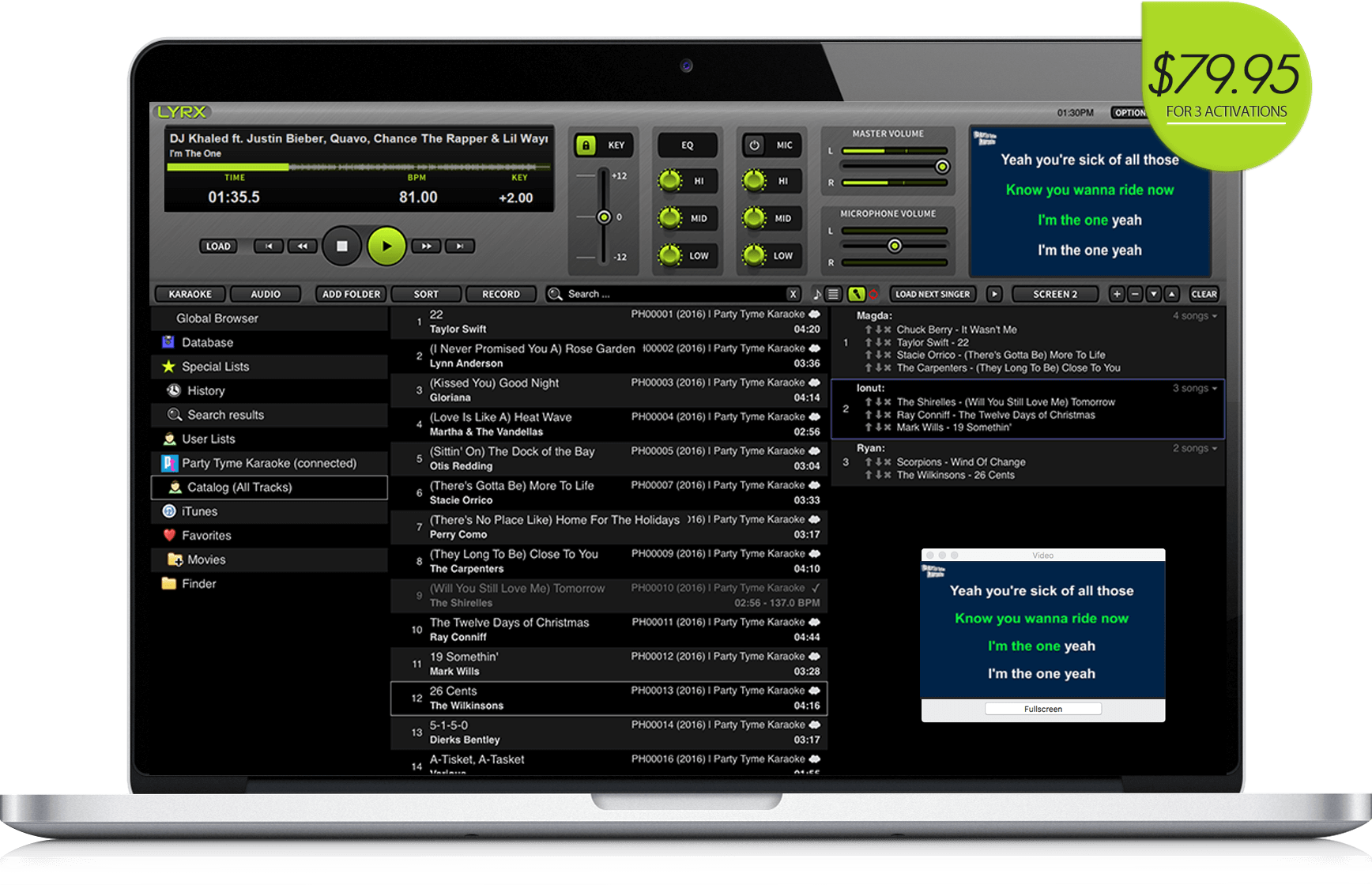Viewport: 1372px width, 885px height.
Task: Skip to the previous track
Action: [x=269, y=247]
